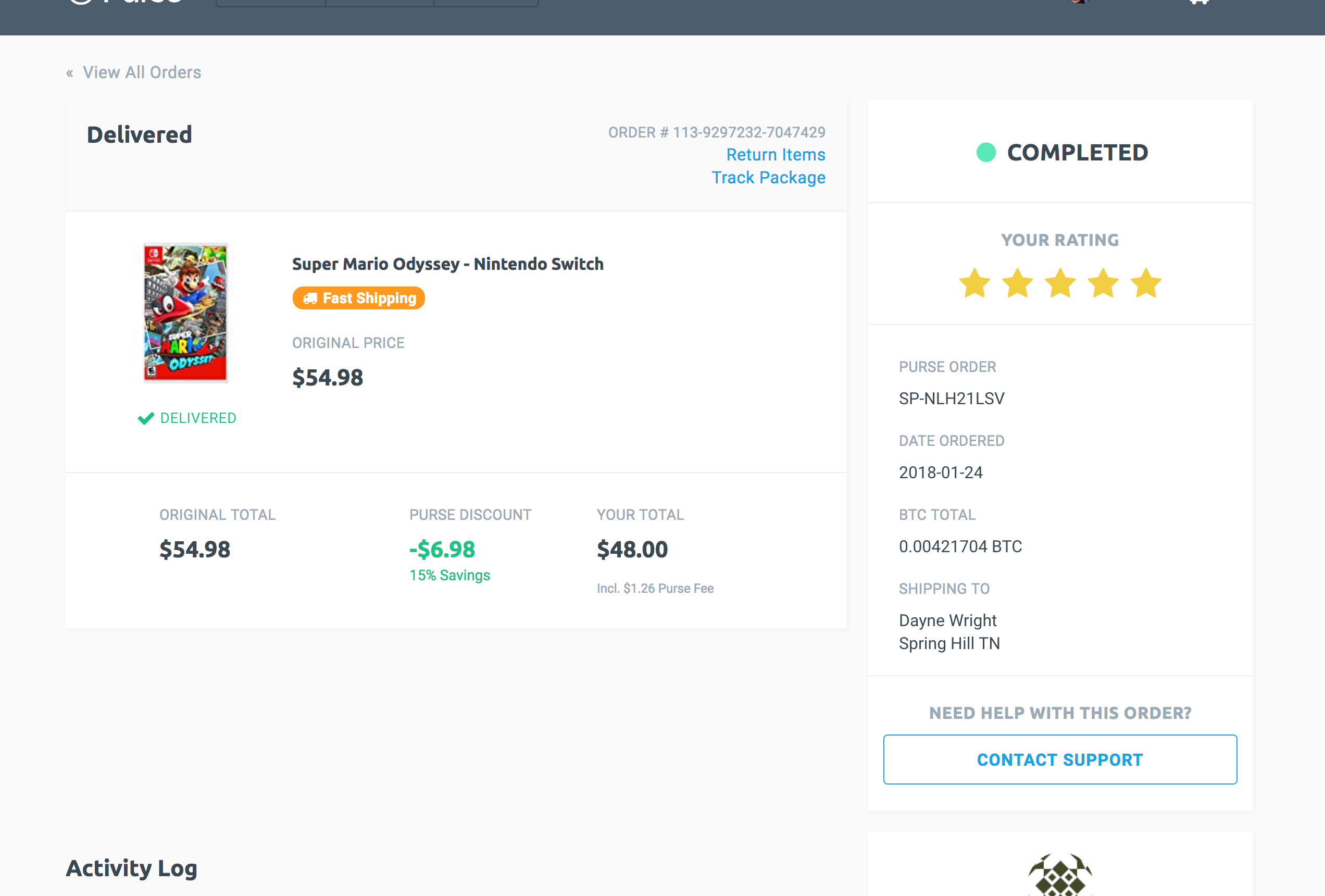Click the Return Items link
Screen dimensions: 1325x896
pos(776,155)
